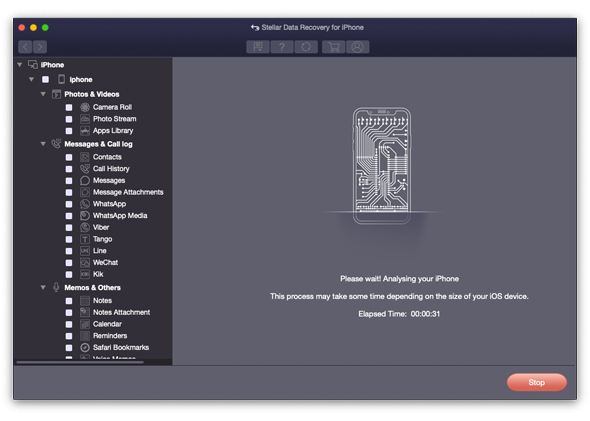This screenshot has width=590, height=421.
Task: Collapse the Messages & Call log group
Action: (43, 144)
